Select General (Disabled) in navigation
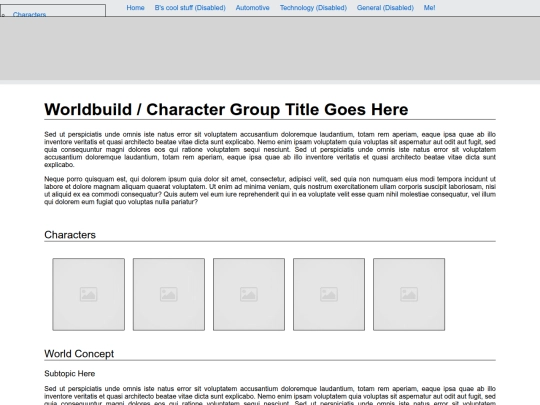The width and height of the screenshot is (540, 405). pyautogui.click(x=385, y=8)
